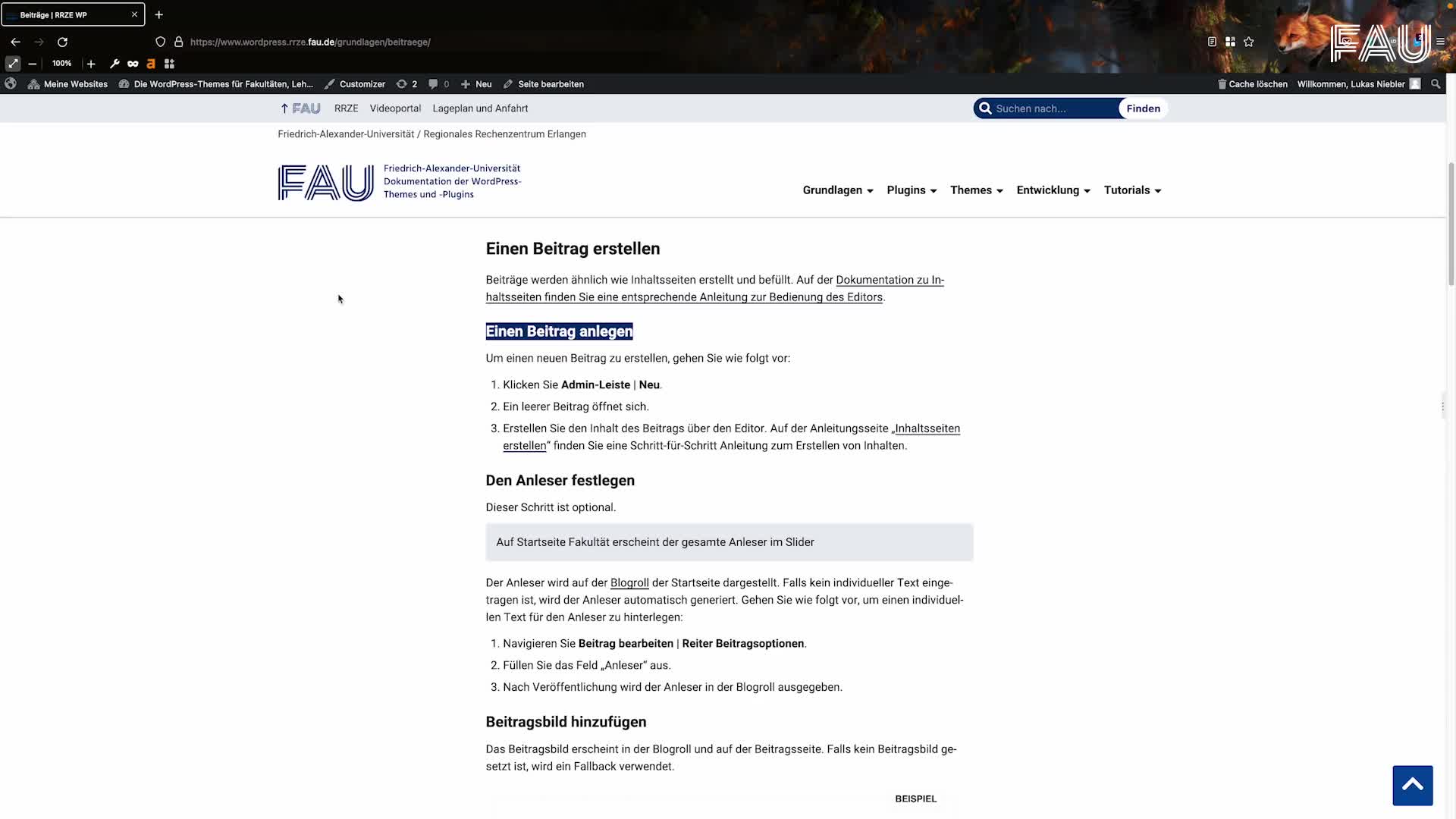The image size is (1456, 819).
Task: Click the Finden search button
Action: (1143, 108)
